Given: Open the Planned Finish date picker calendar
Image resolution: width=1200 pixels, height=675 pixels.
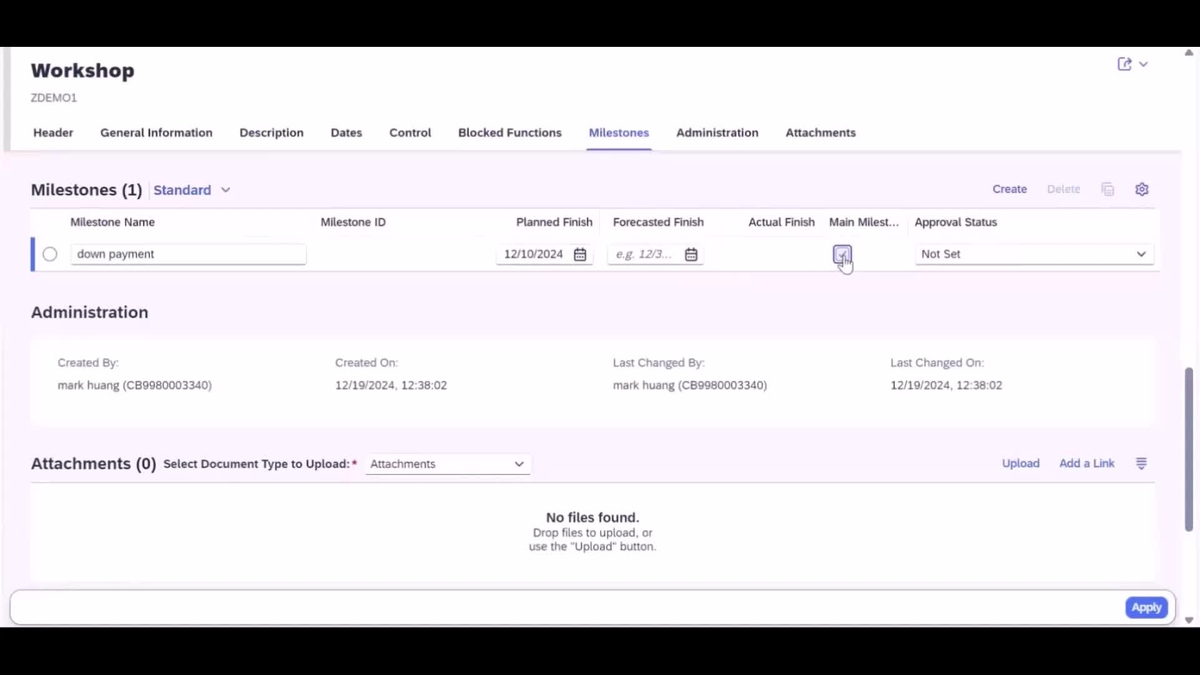Looking at the screenshot, I should tap(580, 254).
